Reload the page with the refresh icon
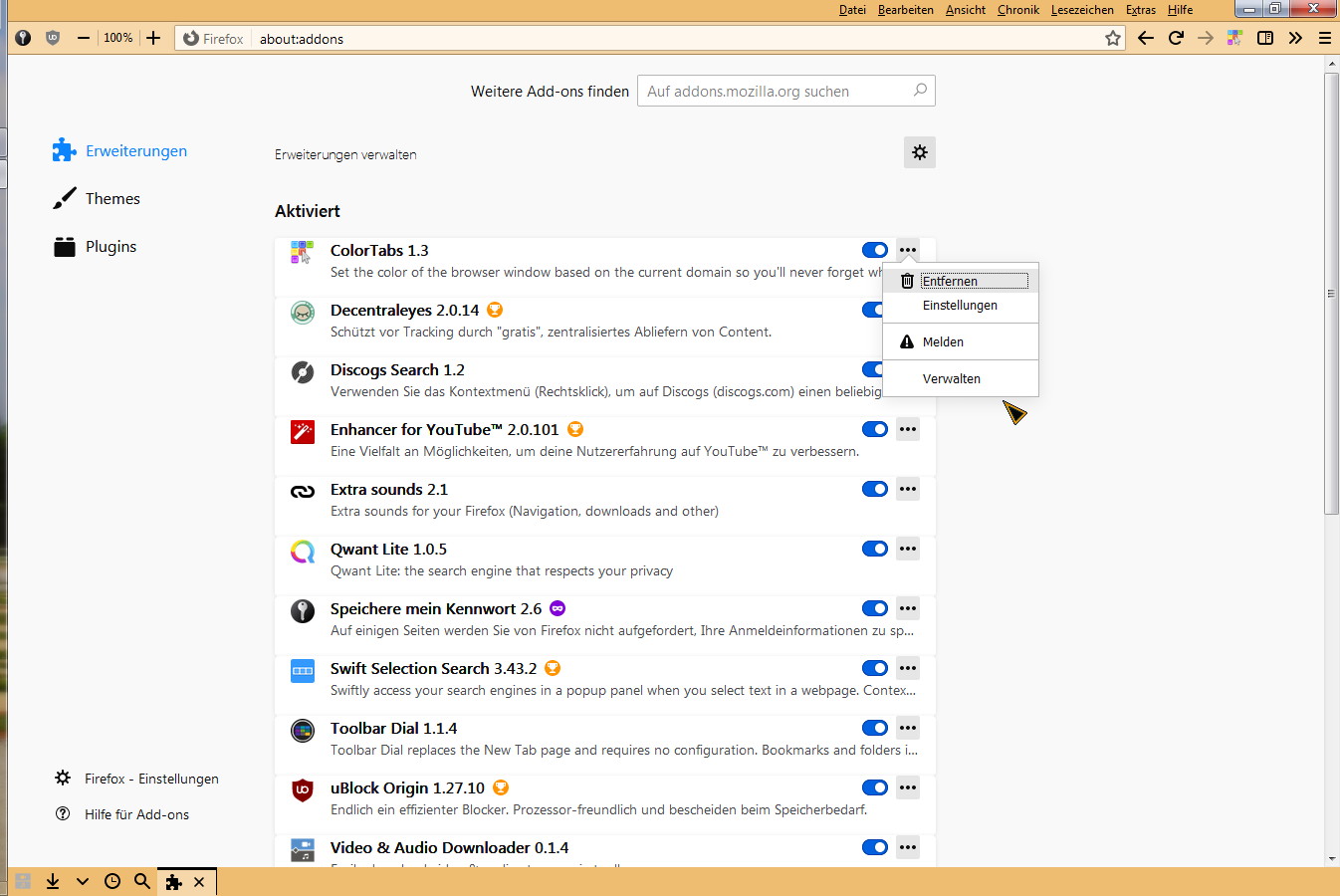This screenshot has width=1340, height=896. 1176,38
